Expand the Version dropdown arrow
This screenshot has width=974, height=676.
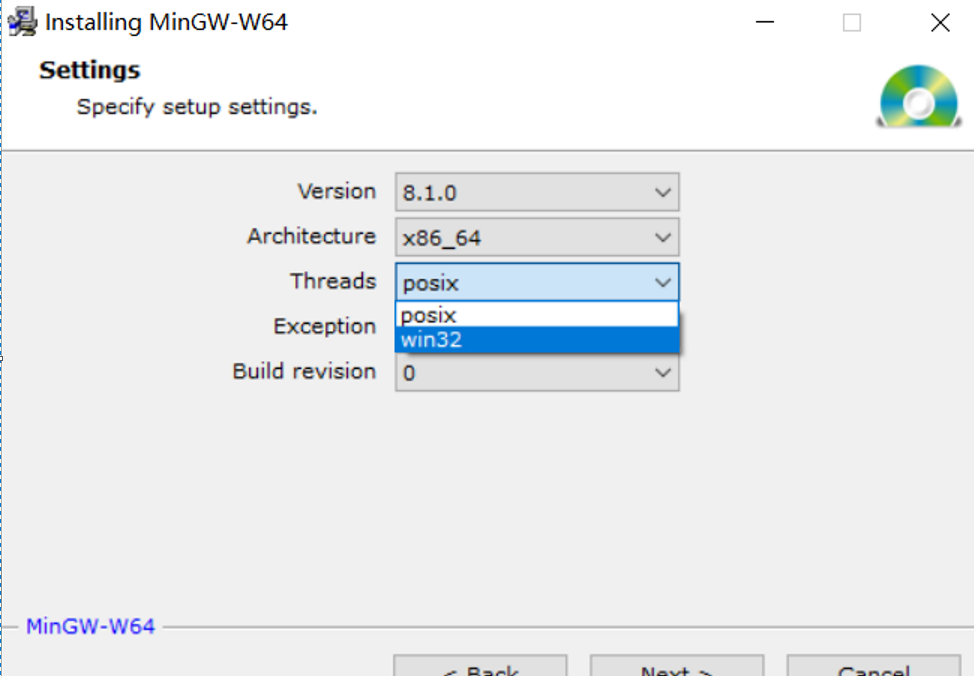[662, 192]
